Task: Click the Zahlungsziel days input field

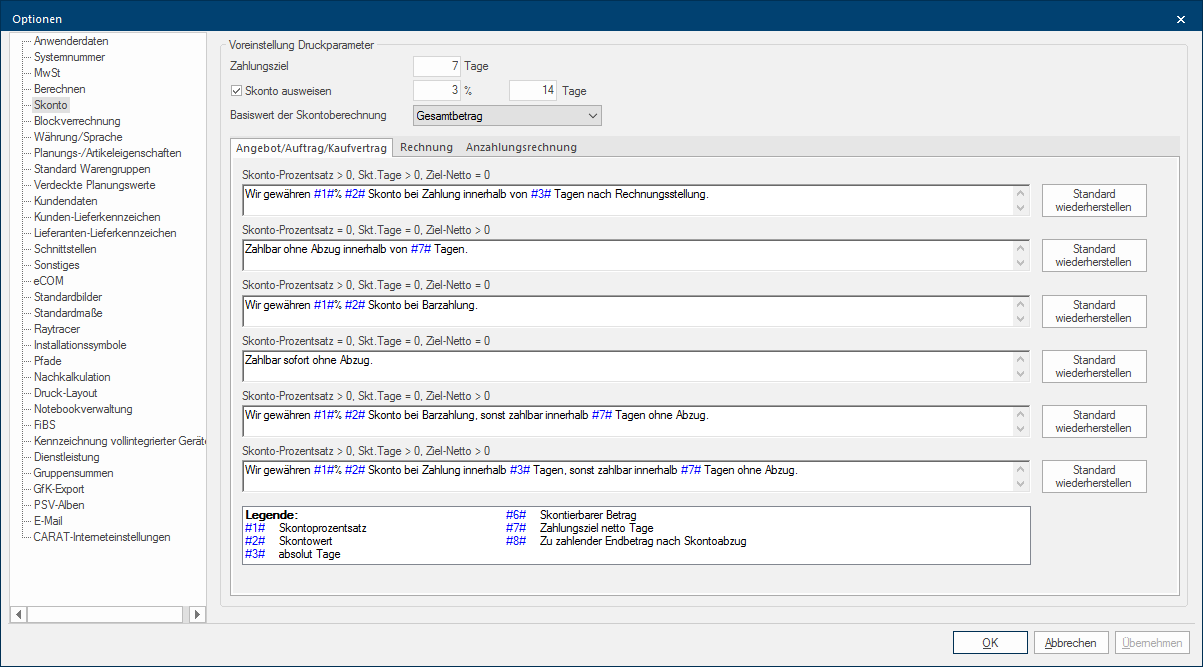Action: (437, 66)
